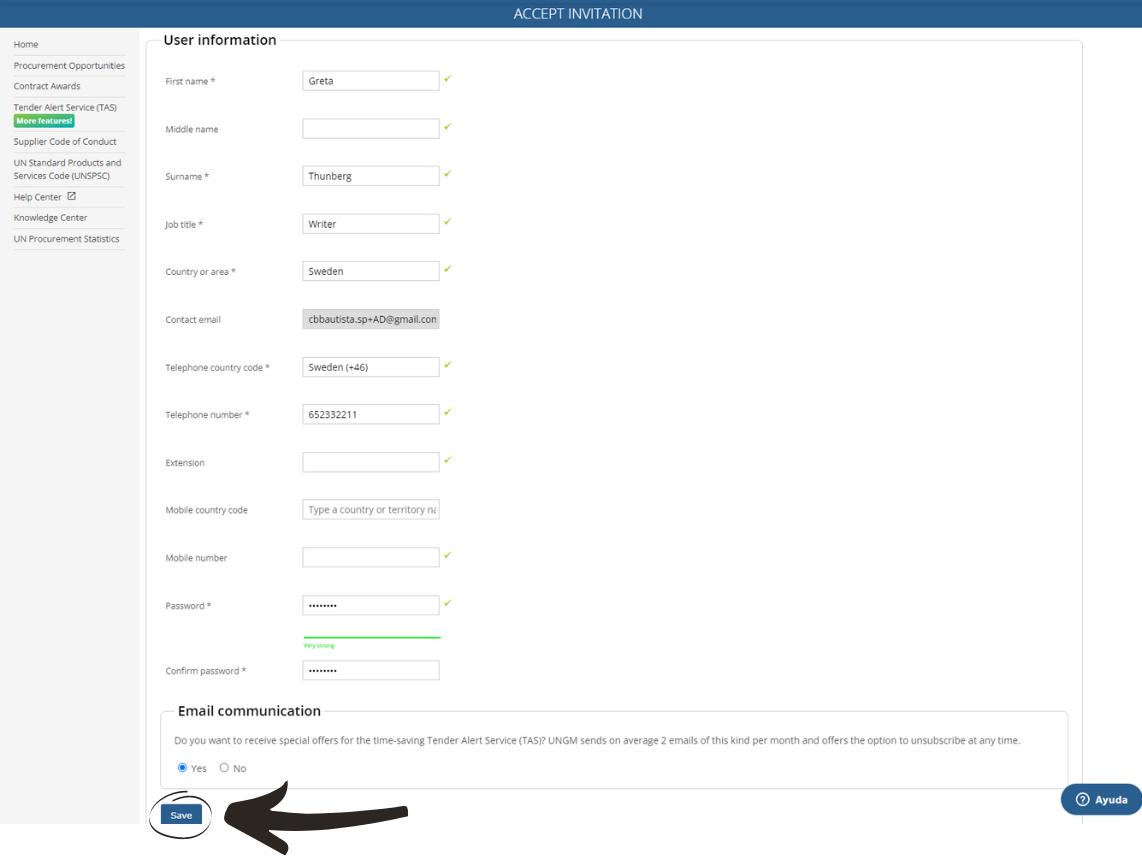The height and width of the screenshot is (861, 1142).
Task: Open the Mobile country code selector
Action: coord(370,509)
